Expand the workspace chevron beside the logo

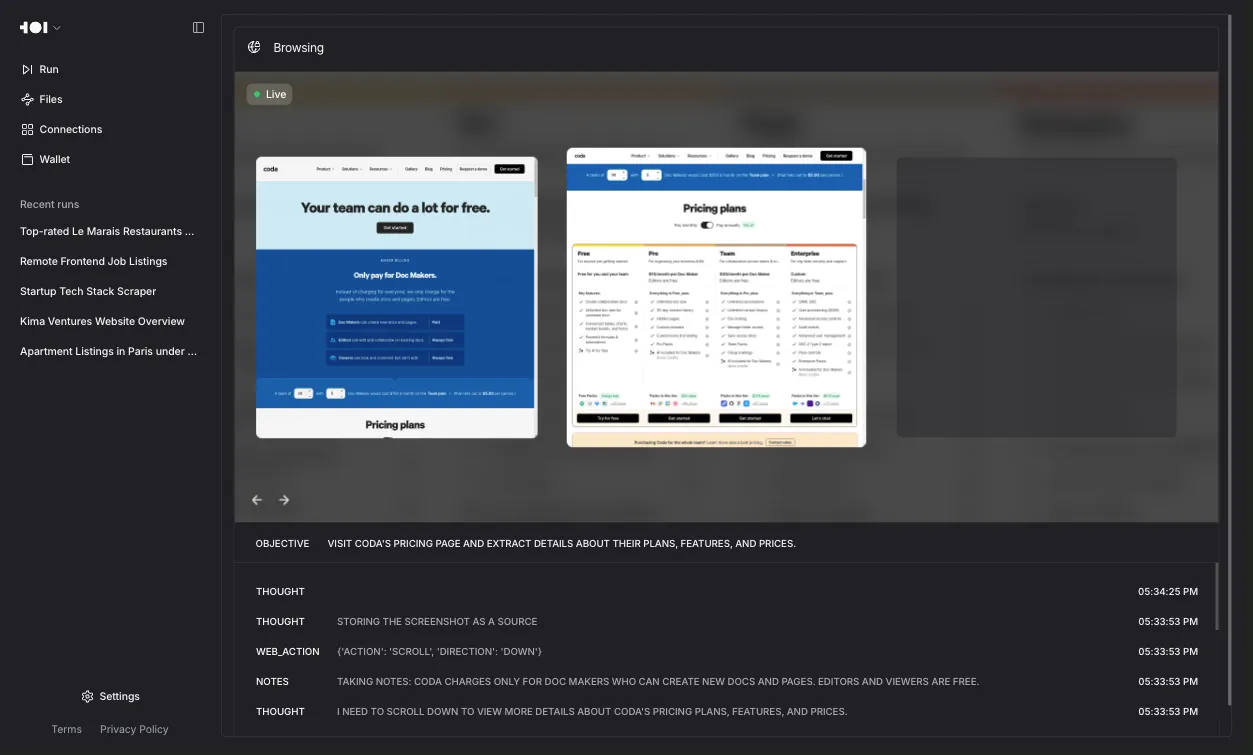(x=57, y=28)
